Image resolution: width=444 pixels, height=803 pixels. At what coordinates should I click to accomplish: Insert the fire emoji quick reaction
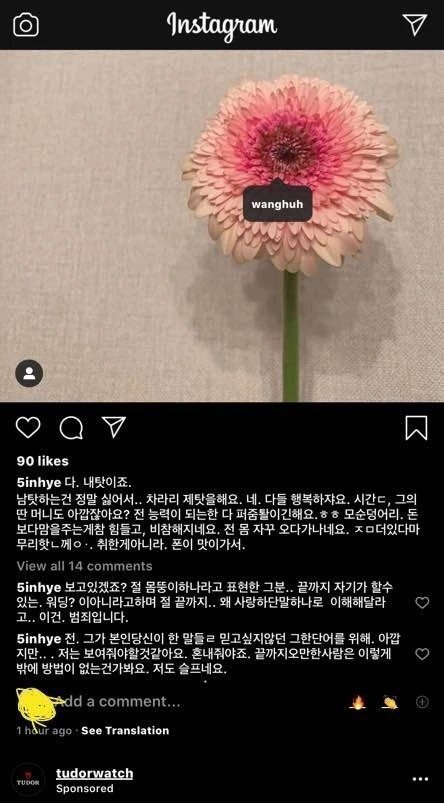pyautogui.click(x=357, y=702)
